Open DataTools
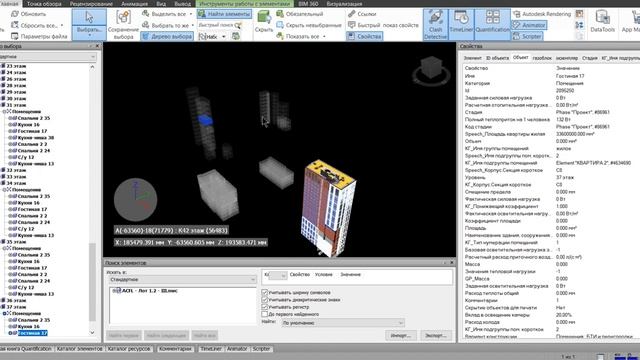 (602, 22)
